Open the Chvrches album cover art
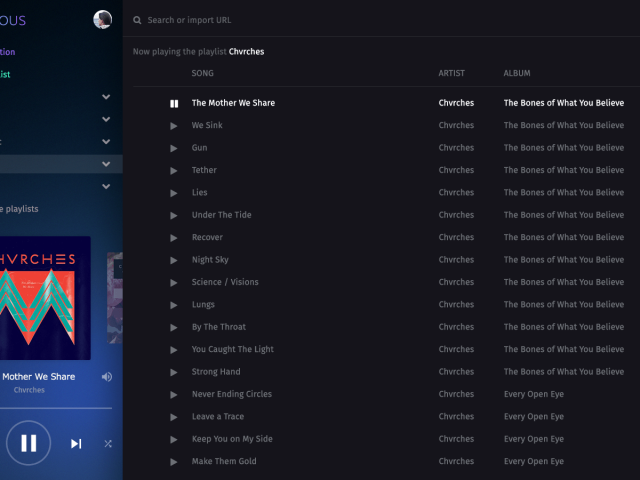640x480 pixels. [x=45, y=298]
